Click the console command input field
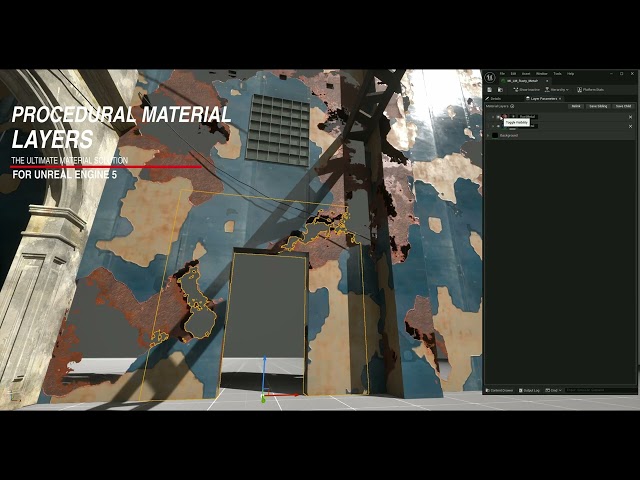640x480 pixels. (599, 391)
